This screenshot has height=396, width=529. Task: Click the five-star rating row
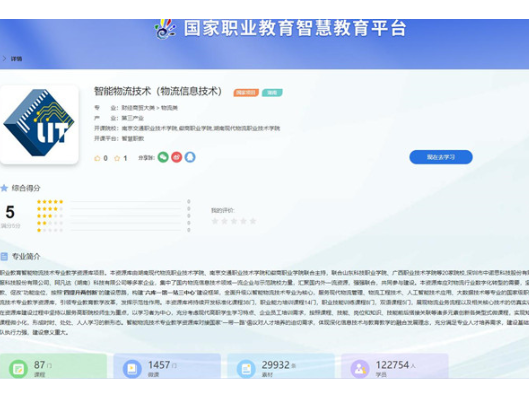[114, 202]
